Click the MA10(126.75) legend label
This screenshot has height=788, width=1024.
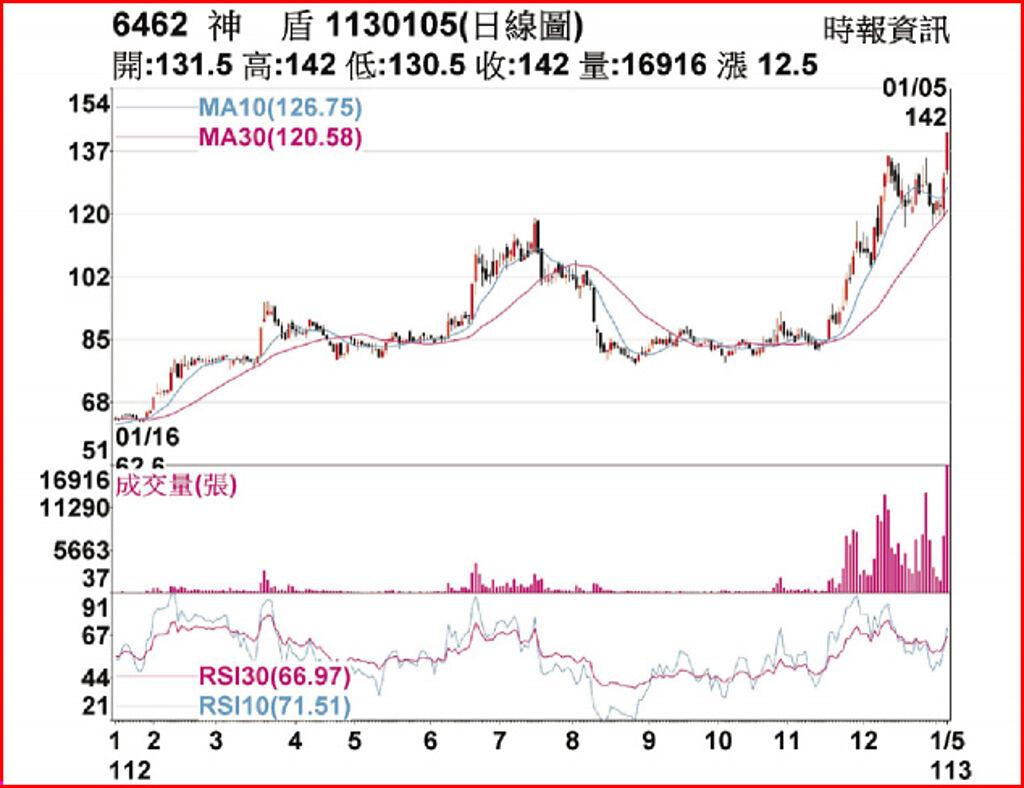click(278, 108)
